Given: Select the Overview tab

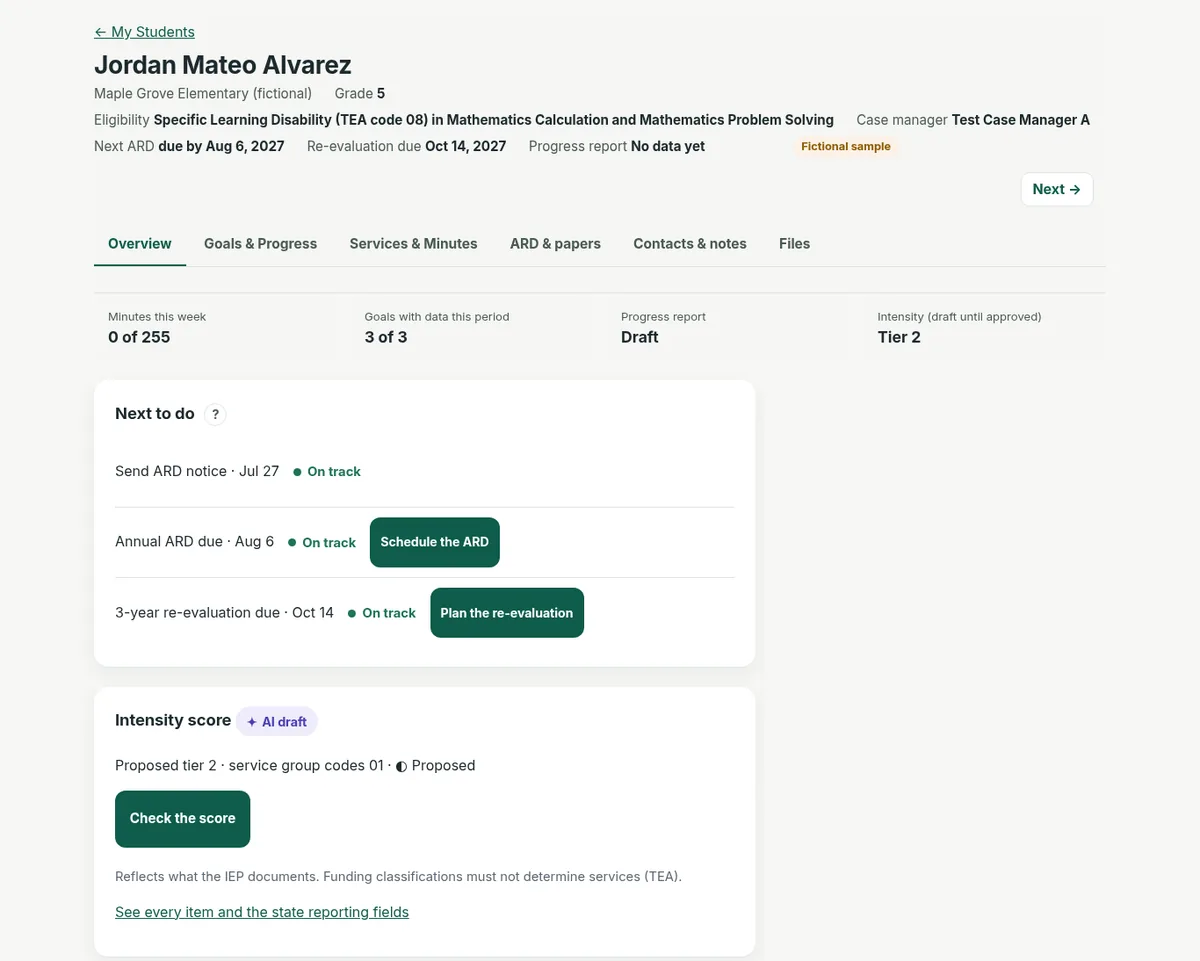Looking at the screenshot, I should 140,243.
